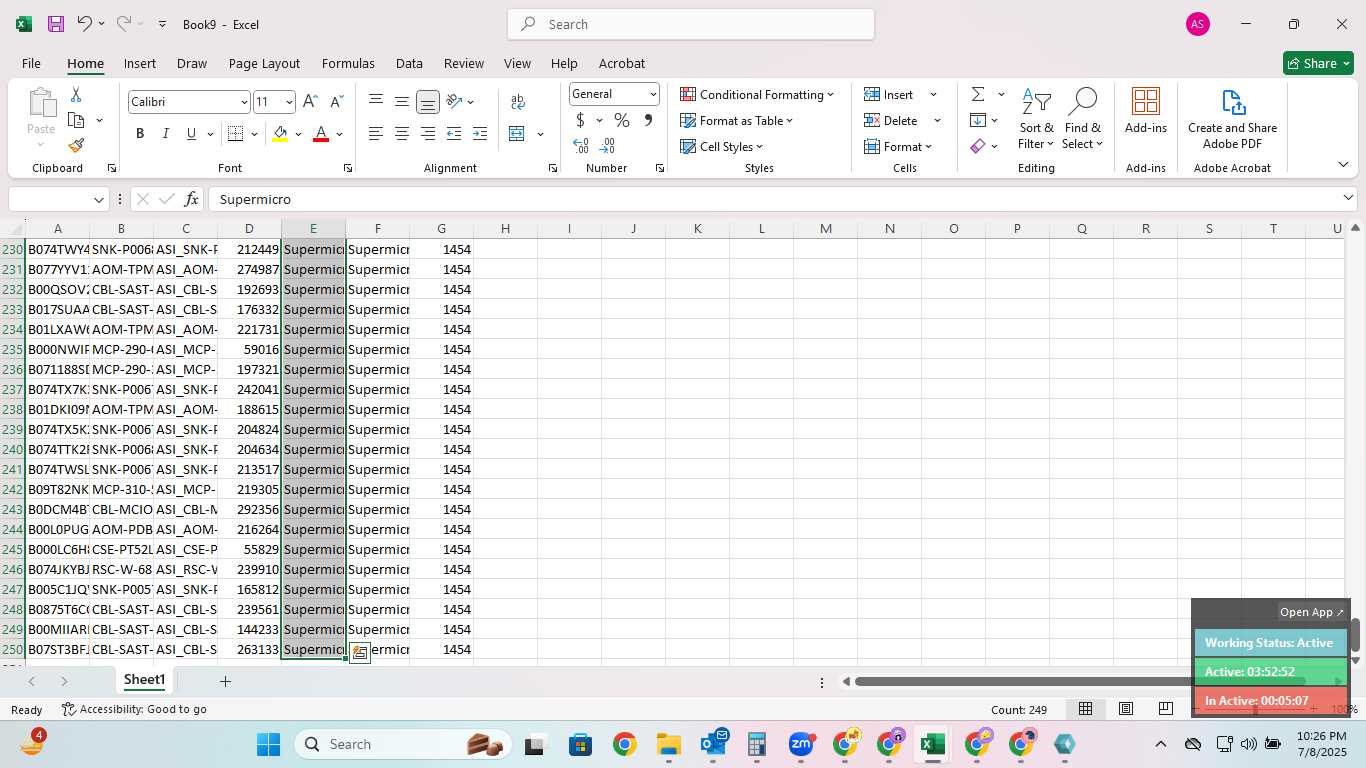Screen dimensions: 1366x768
Task: Toggle Italic formatting
Action: click(166, 134)
